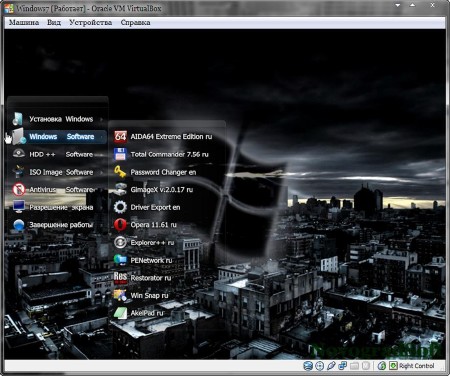Click the Driver Export gear icon
This screenshot has width=450, height=376.
click(120, 207)
